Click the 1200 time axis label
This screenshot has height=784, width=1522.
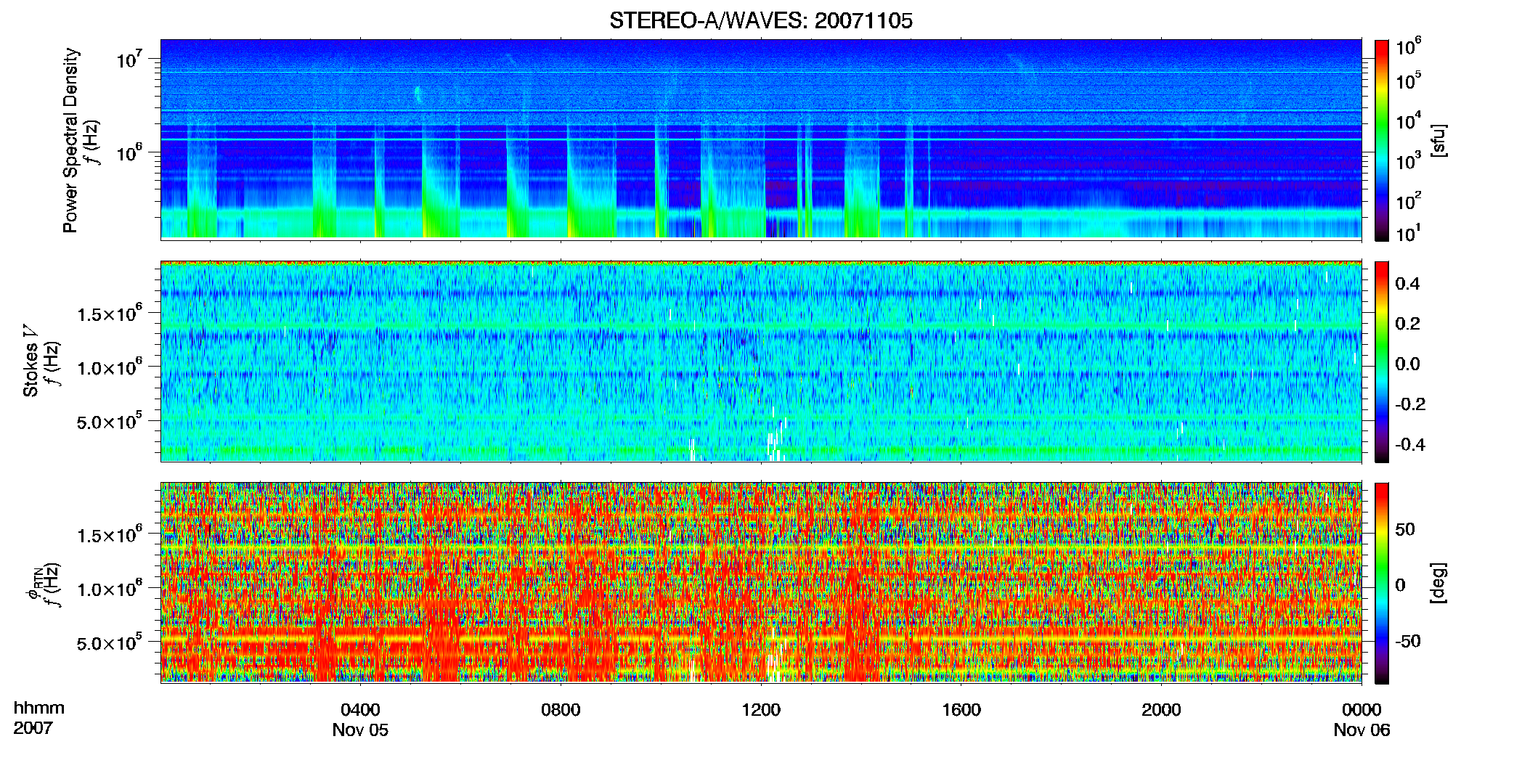point(761,709)
